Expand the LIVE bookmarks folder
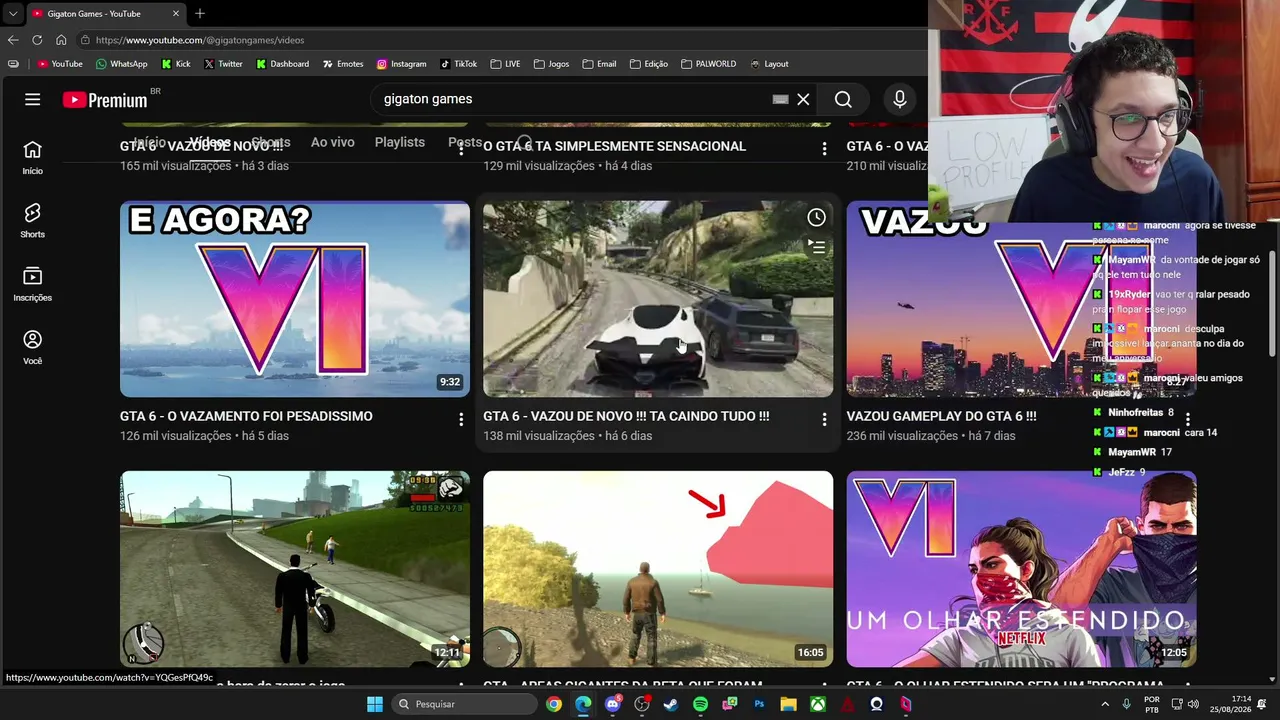The width and height of the screenshot is (1280, 720). [505, 64]
